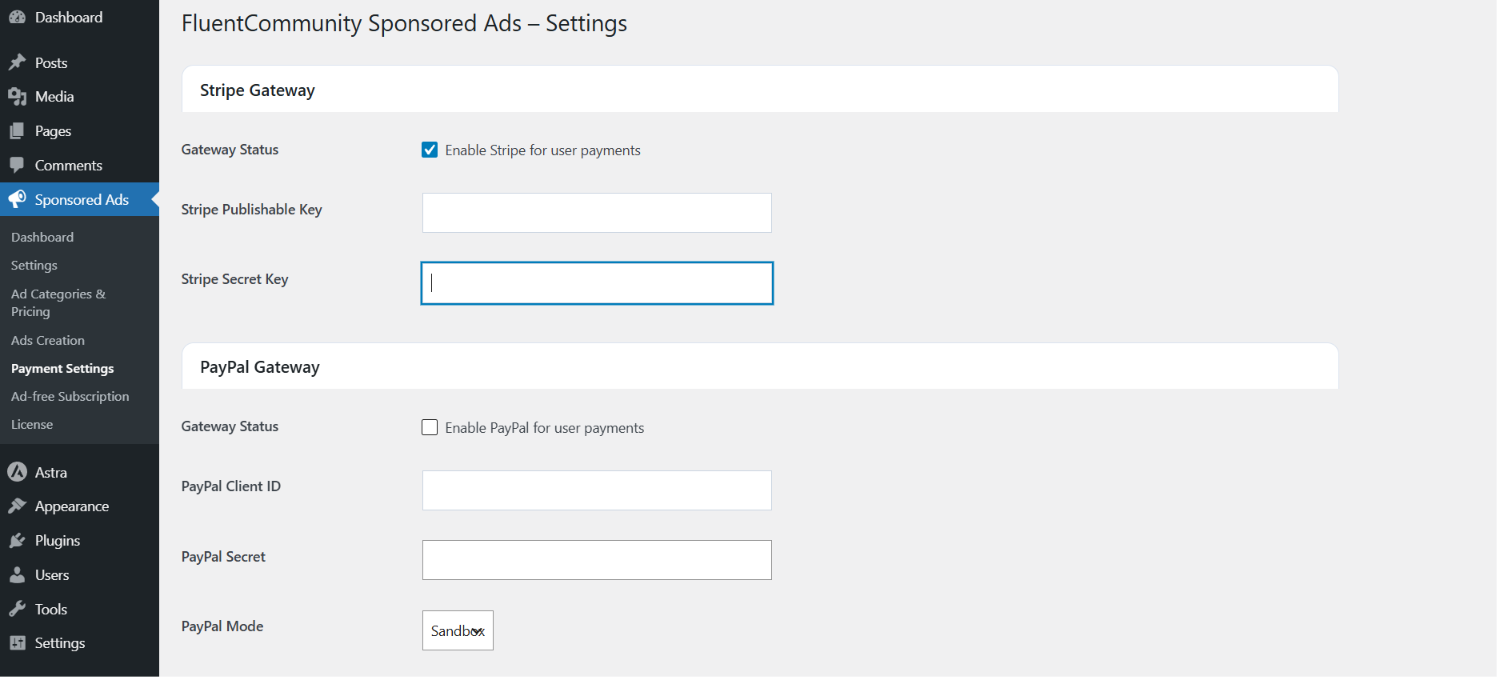
Task: Click the Appearance paintbrush icon
Action: coord(17,506)
